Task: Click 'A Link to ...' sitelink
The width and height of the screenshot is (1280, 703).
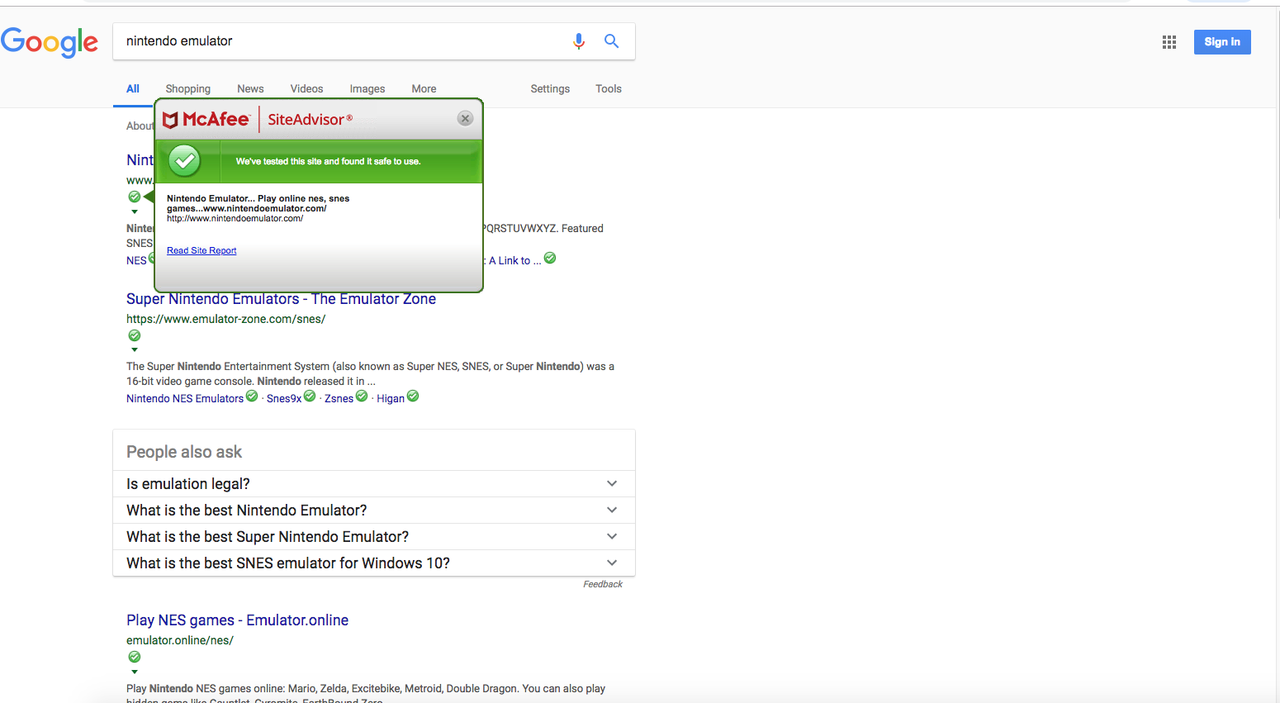Action: (x=515, y=260)
